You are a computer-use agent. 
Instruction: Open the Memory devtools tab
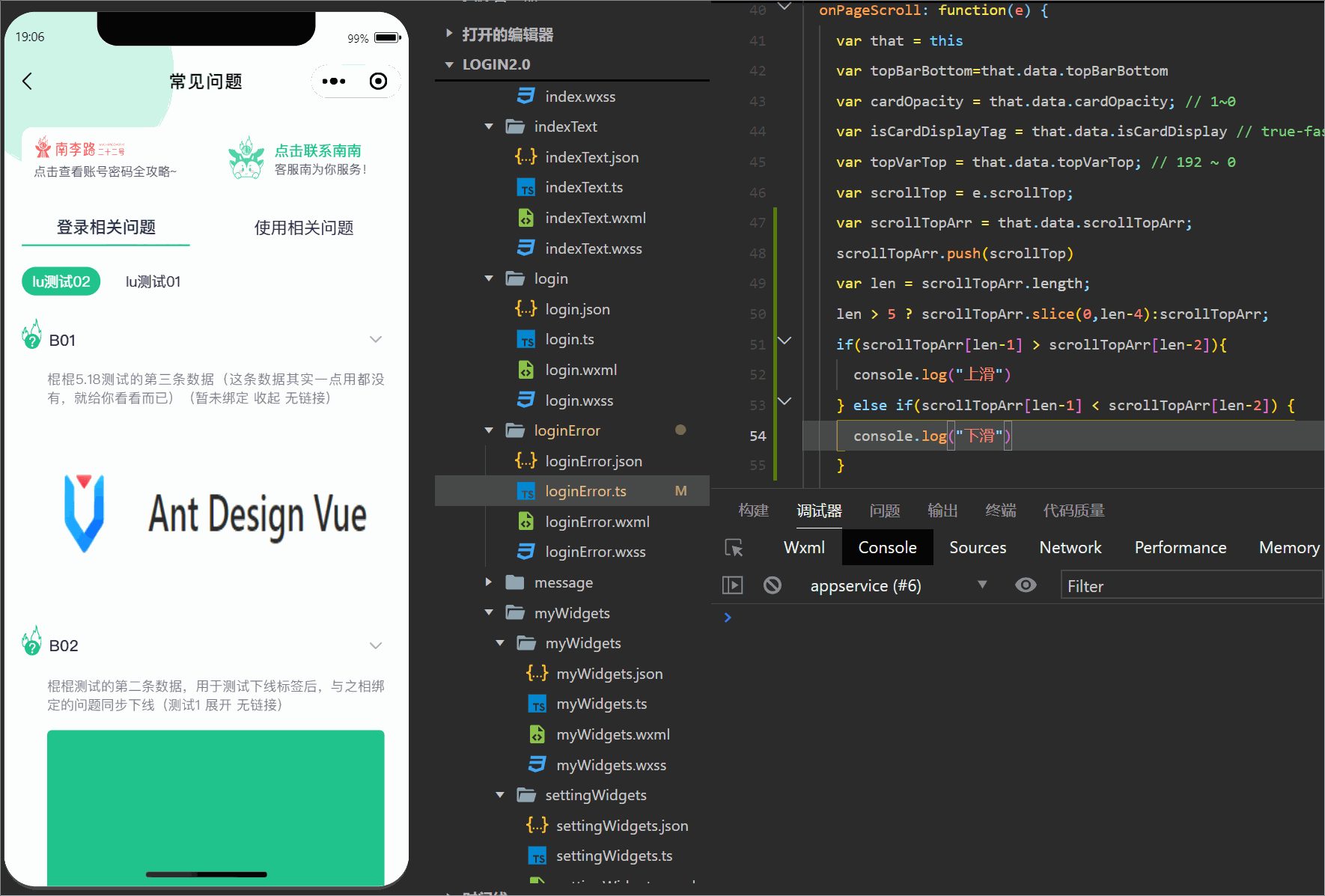(x=1289, y=548)
